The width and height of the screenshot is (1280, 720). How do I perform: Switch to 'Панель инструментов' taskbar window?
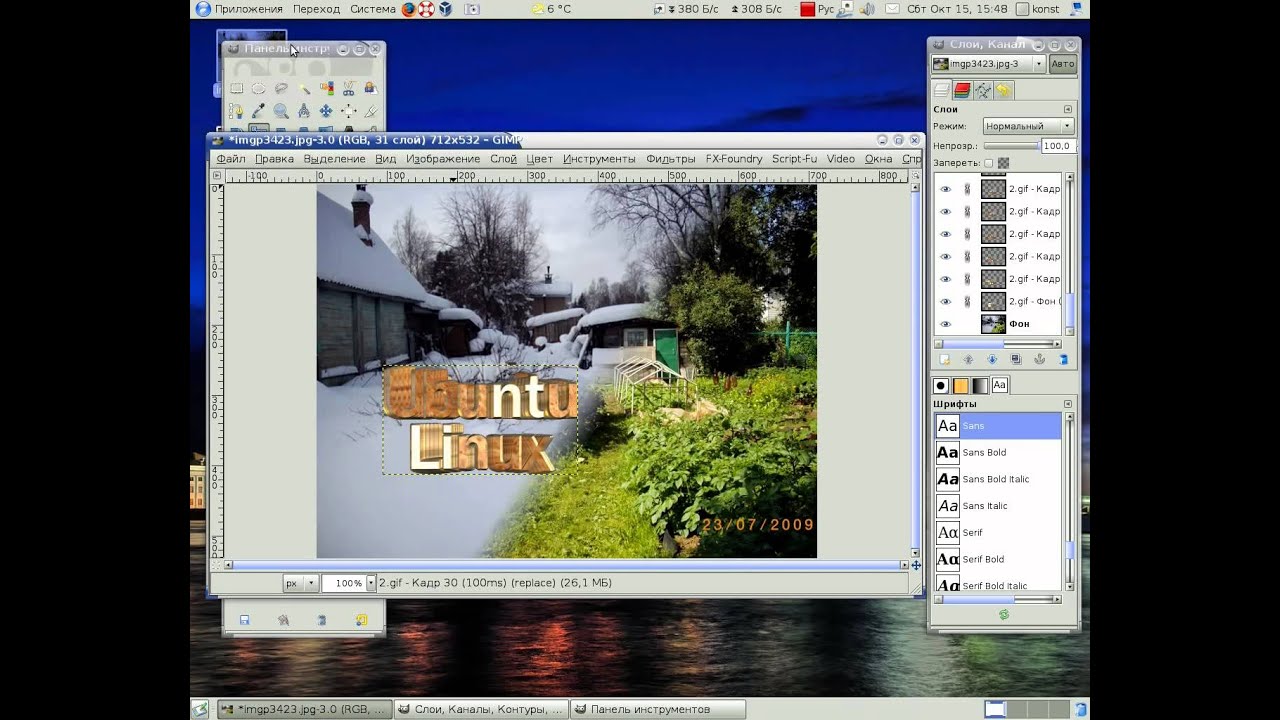click(658, 709)
